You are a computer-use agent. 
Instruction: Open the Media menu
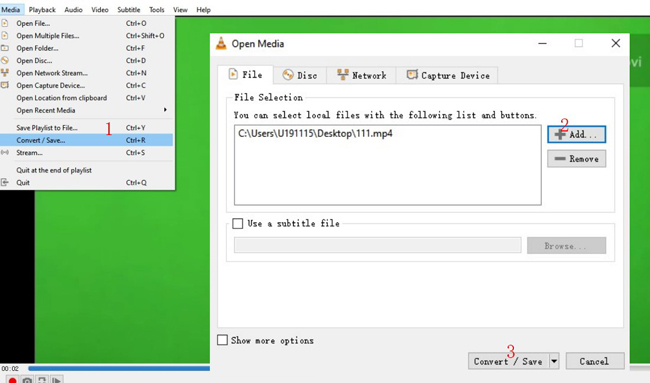tap(11, 10)
